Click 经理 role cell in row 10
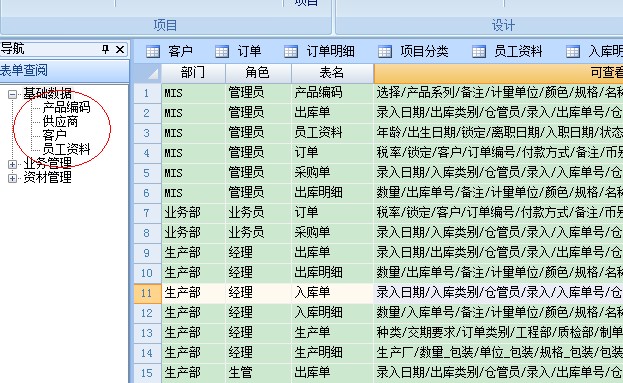 coord(258,273)
